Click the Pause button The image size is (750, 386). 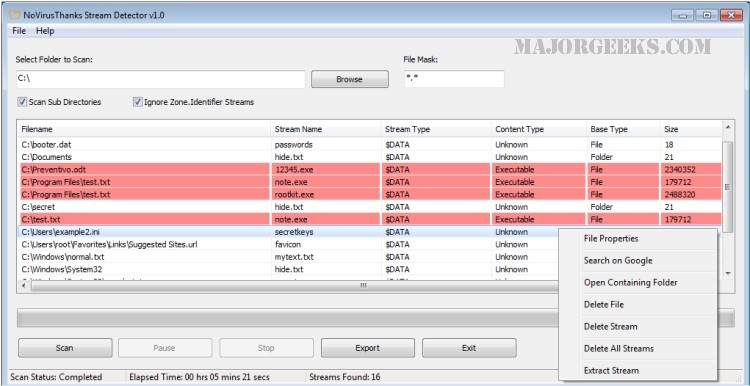point(165,348)
